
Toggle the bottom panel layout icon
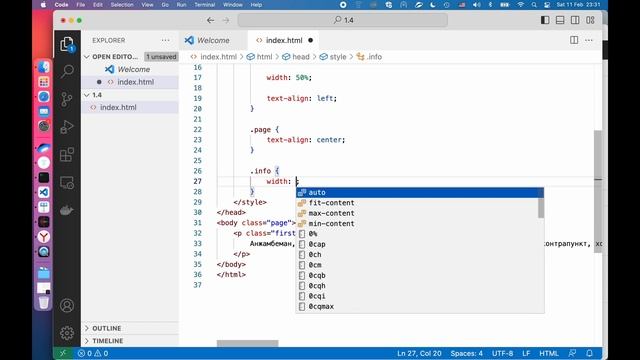(x=560, y=20)
